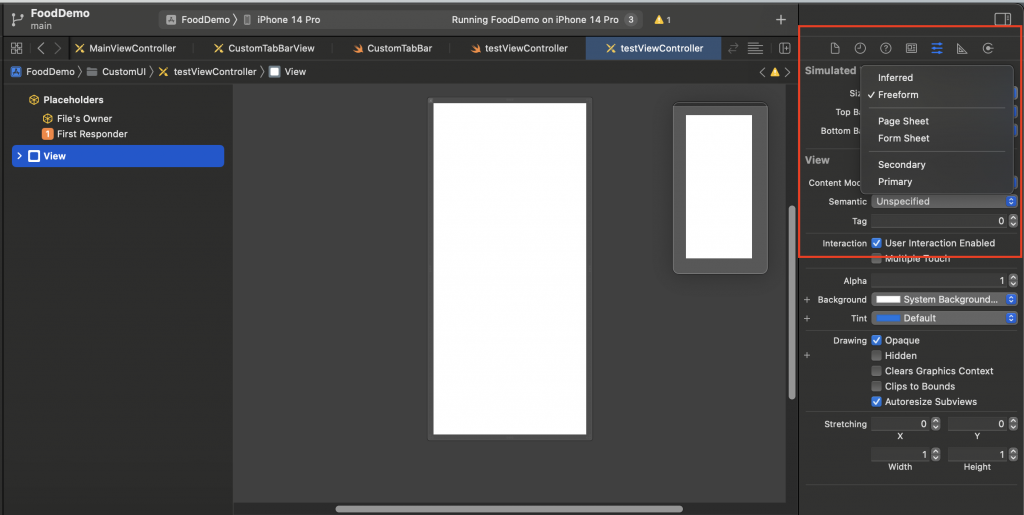The width and height of the screenshot is (1024, 515).
Task: Click the canvas vertical scrollbar
Action: pos(792,302)
